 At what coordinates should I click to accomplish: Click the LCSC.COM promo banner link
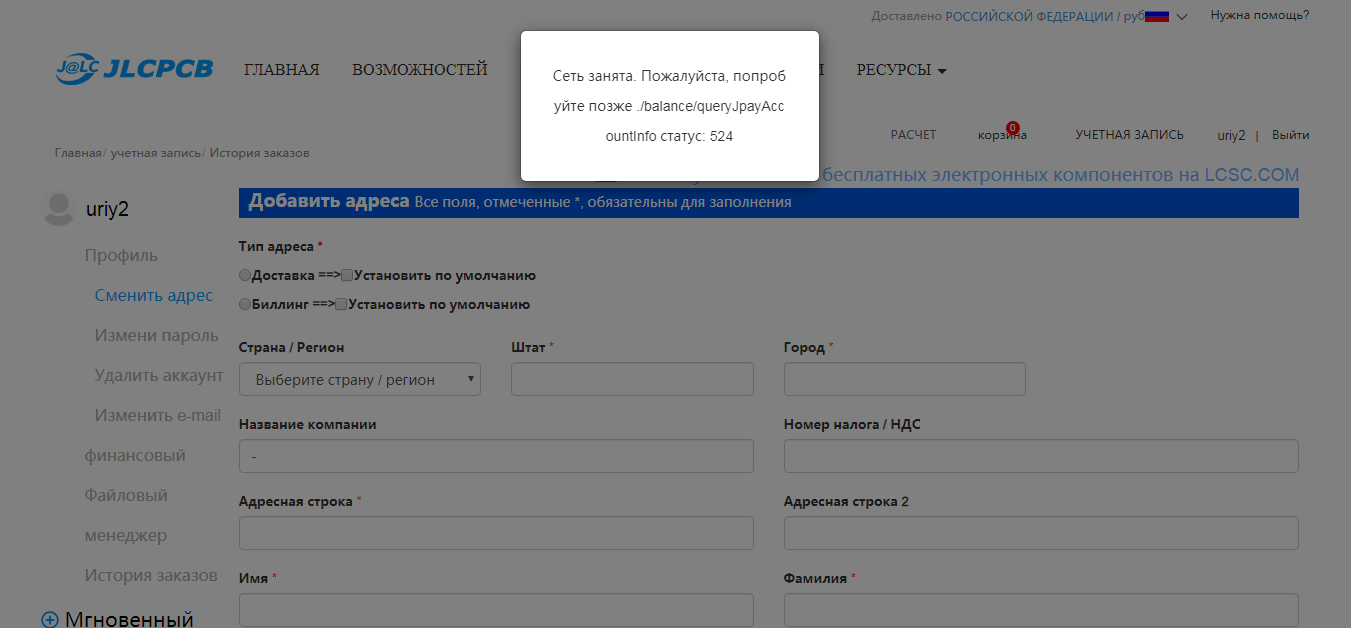click(1060, 175)
